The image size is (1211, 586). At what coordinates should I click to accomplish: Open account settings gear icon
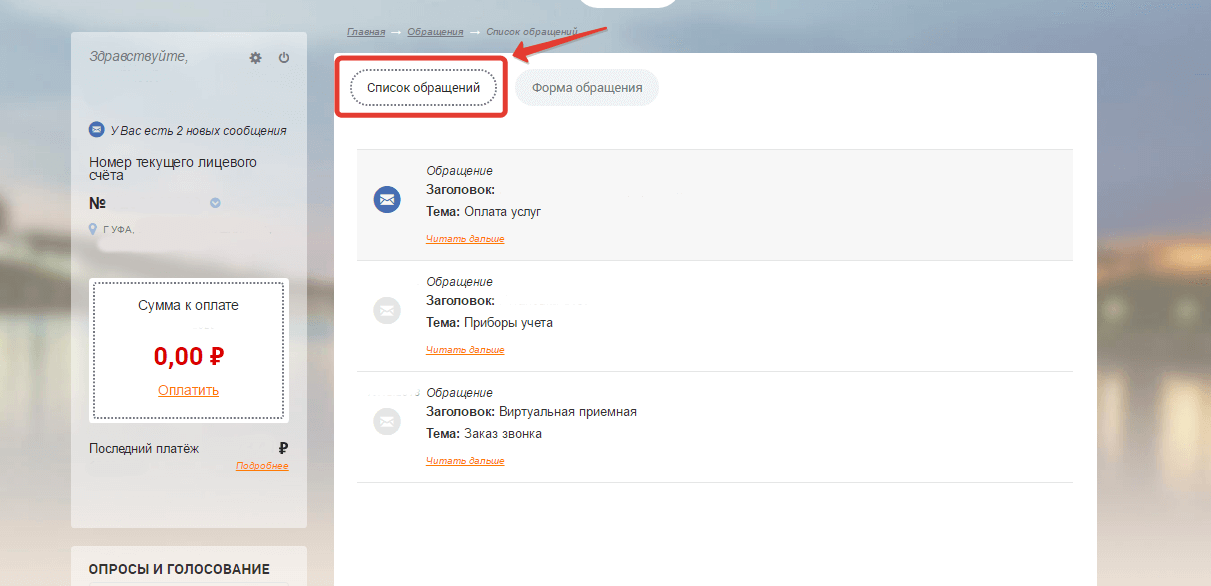click(x=255, y=58)
